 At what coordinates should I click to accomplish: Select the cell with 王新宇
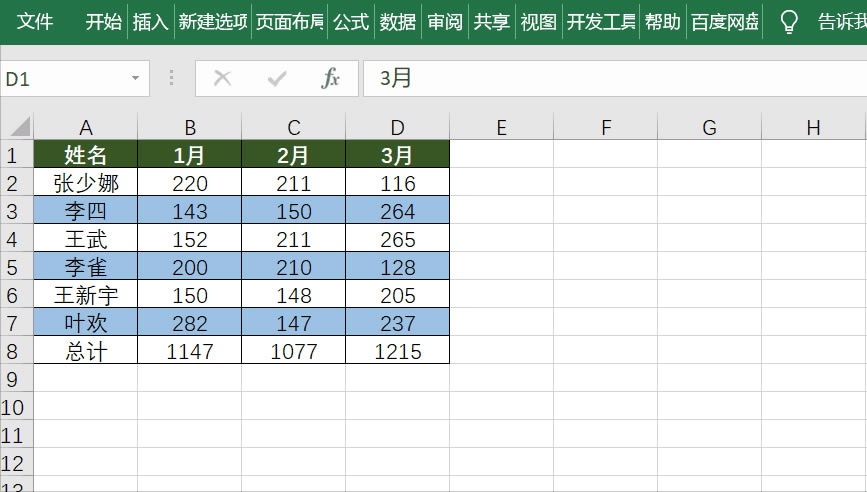point(86,295)
